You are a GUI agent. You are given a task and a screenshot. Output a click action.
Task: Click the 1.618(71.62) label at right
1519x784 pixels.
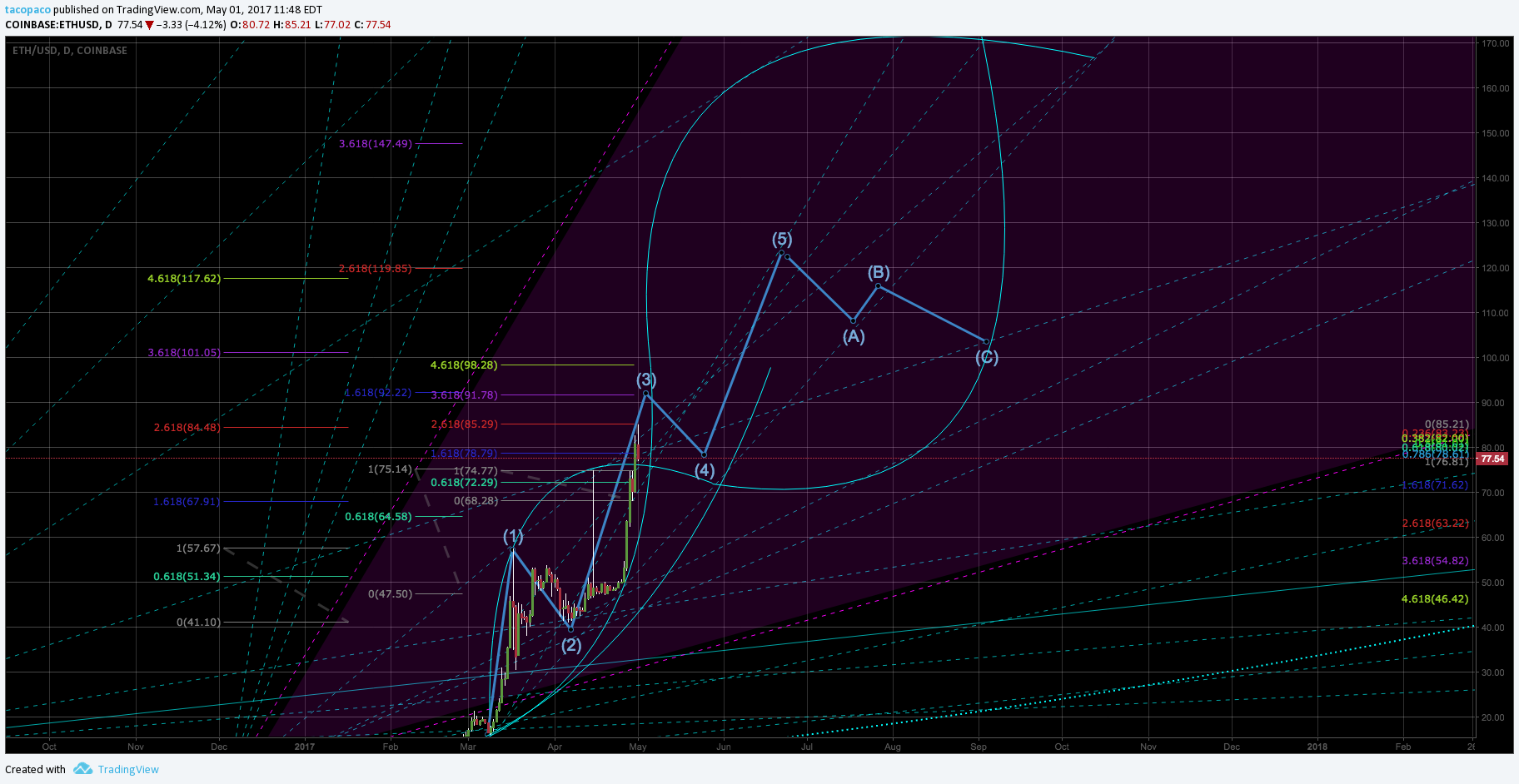tap(1435, 485)
